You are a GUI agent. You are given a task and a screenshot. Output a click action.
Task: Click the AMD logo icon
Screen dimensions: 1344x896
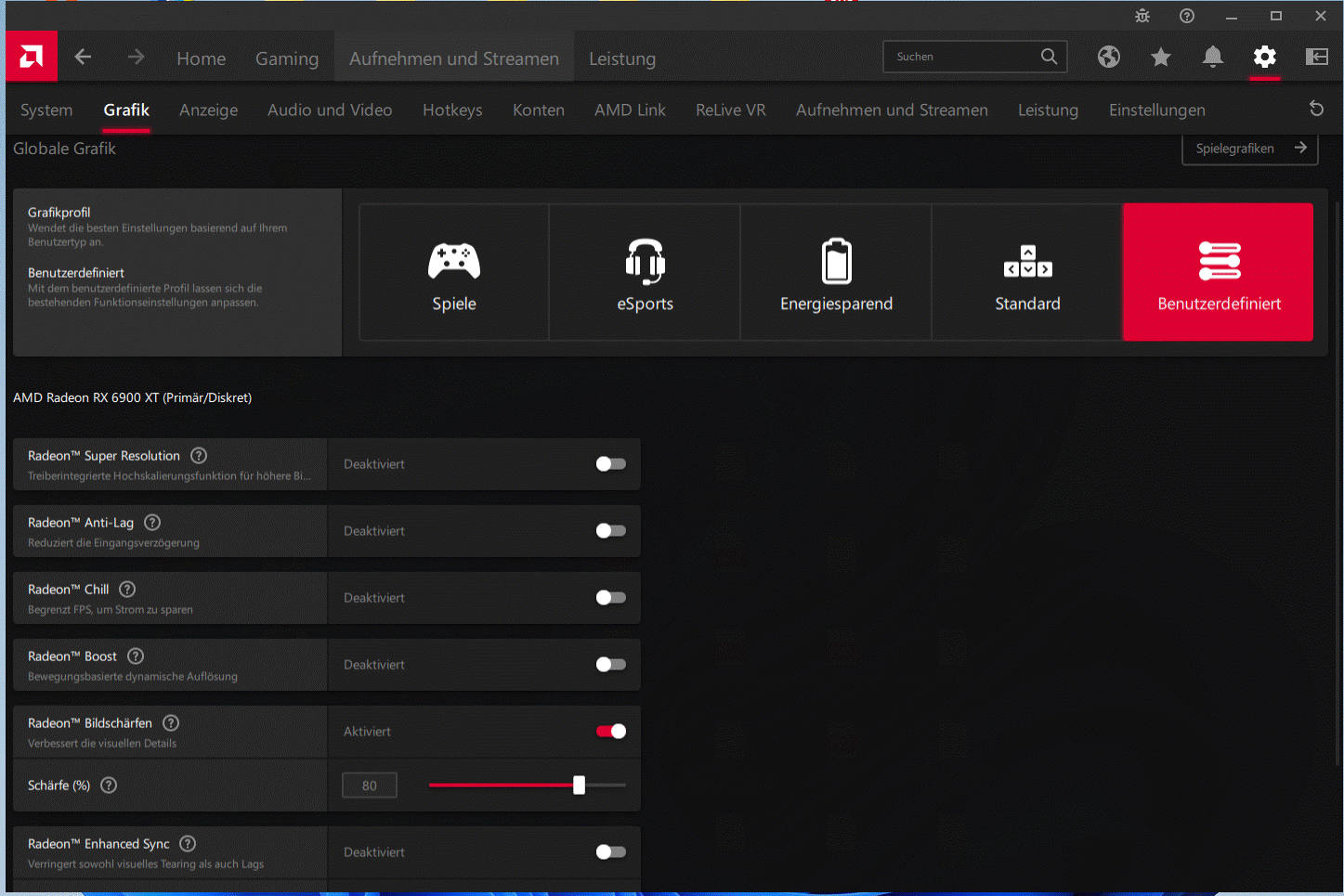32,57
